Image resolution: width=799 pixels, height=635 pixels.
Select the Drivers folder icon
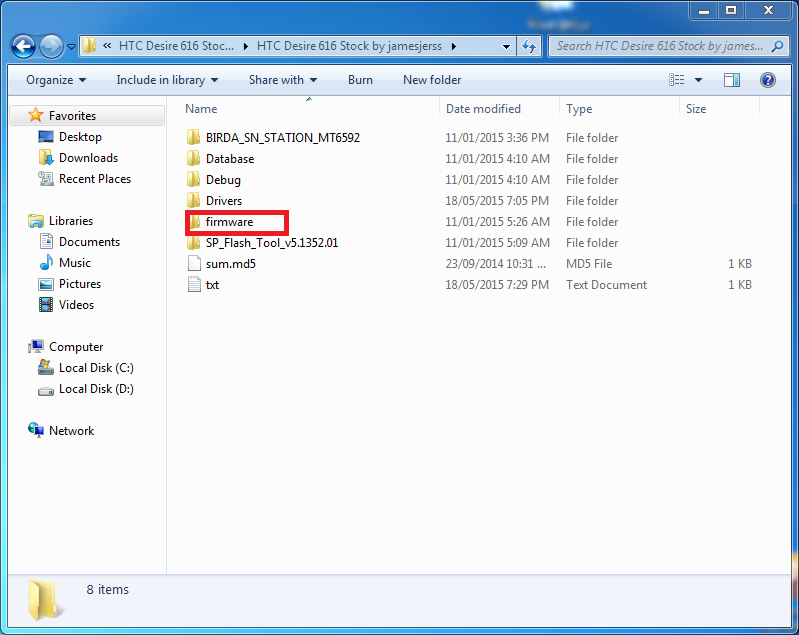pos(194,200)
